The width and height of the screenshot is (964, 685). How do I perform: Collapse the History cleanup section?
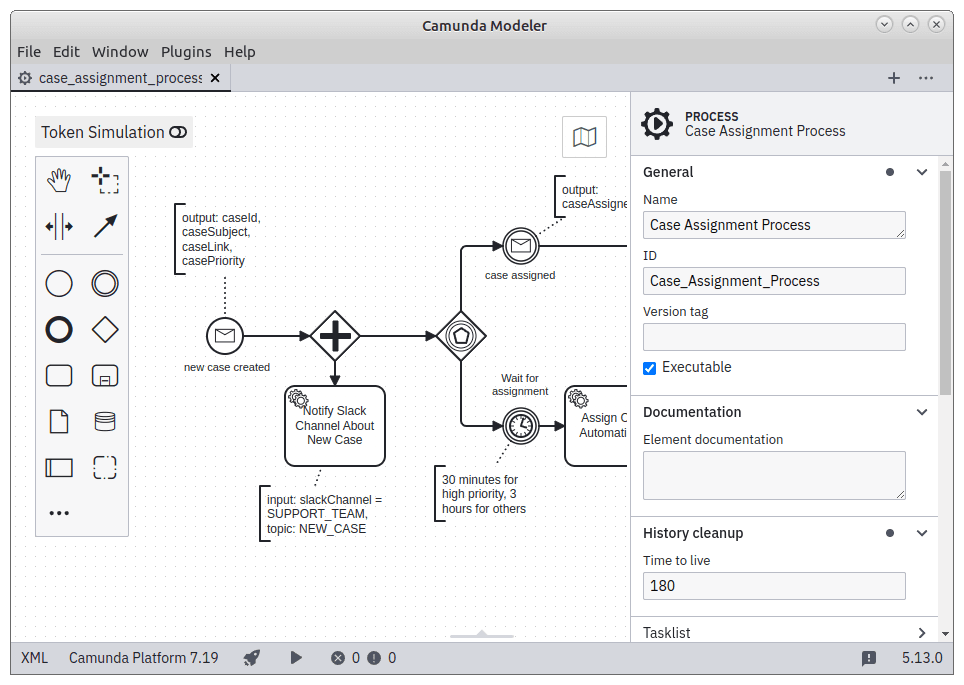pos(922,533)
